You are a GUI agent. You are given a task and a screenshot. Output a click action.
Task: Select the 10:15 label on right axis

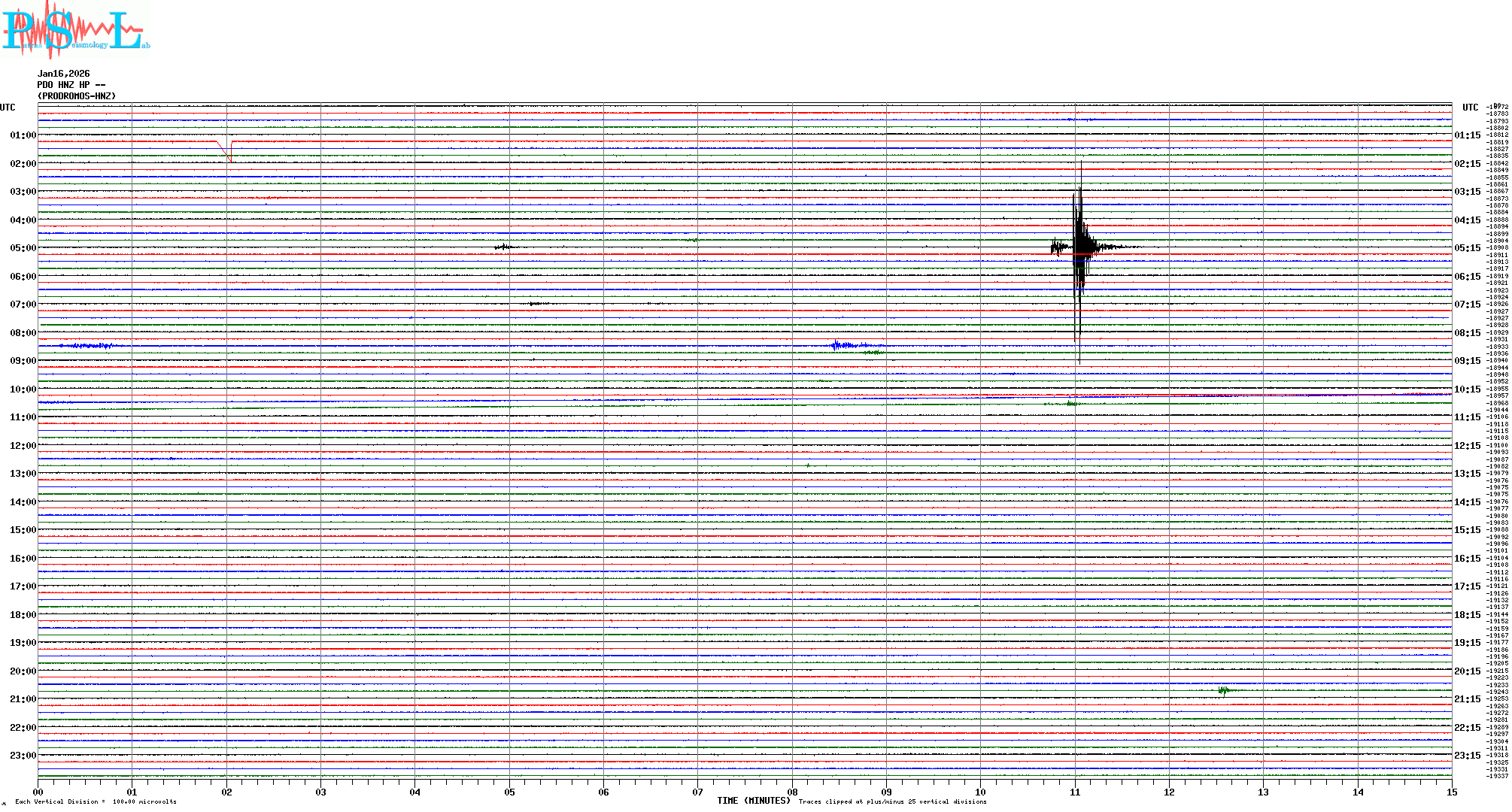pyautogui.click(x=1467, y=389)
